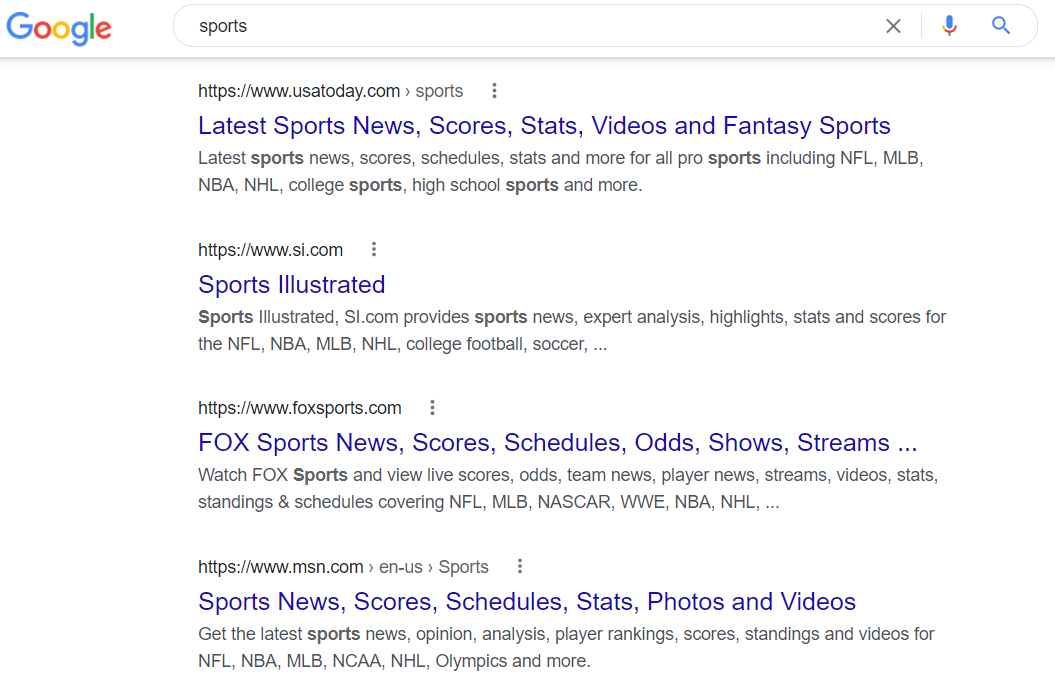Click the Google logo
Image resolution: width=1055 pixels, height=684 pixels.
pyautogui.click(x=59, y=28)
